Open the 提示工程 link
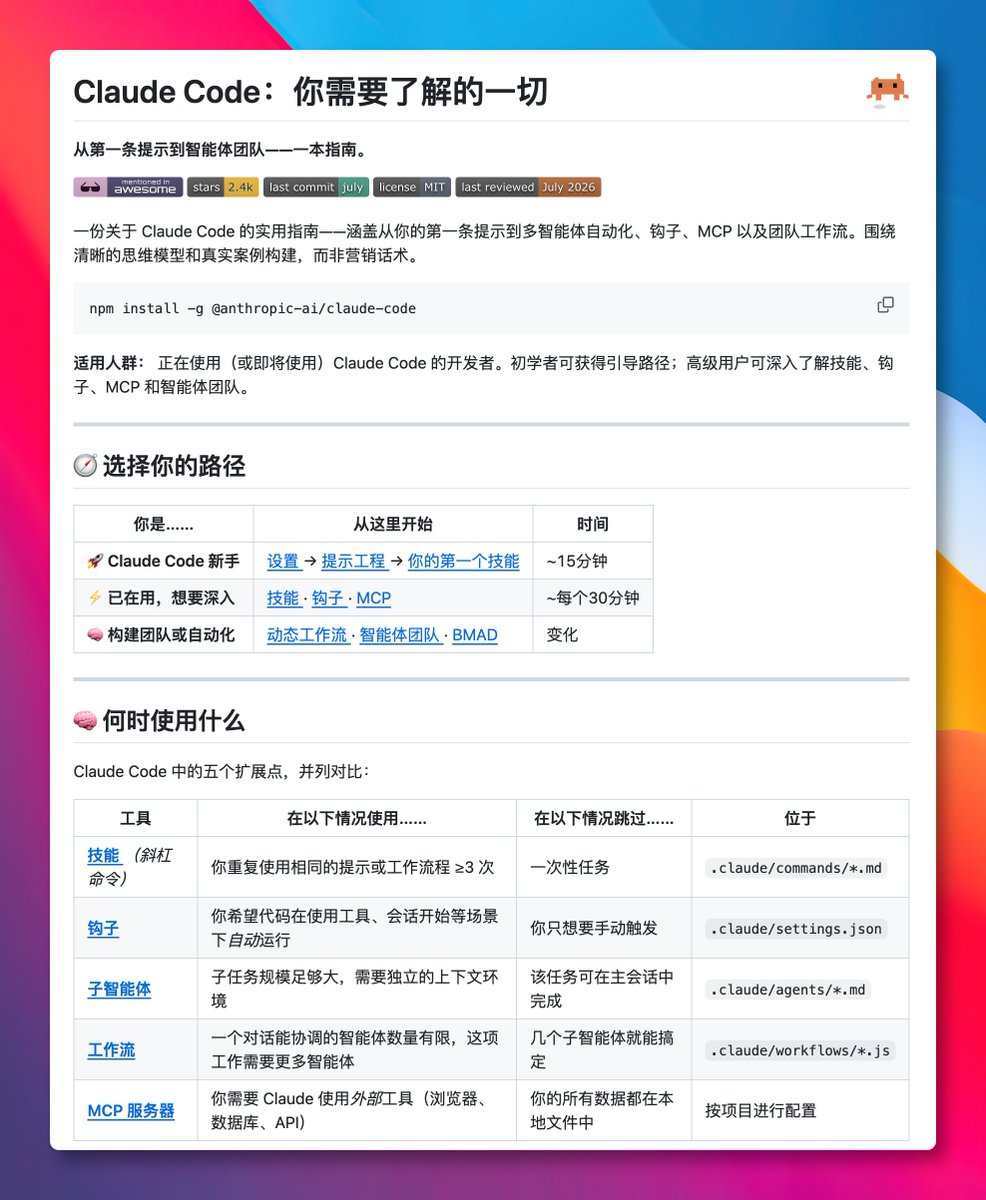986x1200 pixels. click(x=354, y=561)
